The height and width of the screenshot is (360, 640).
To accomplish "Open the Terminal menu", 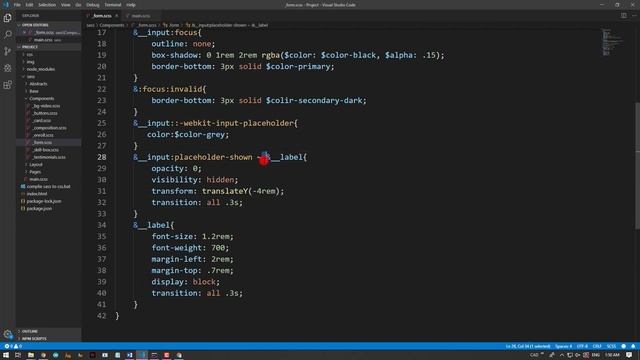I will 113,5.
